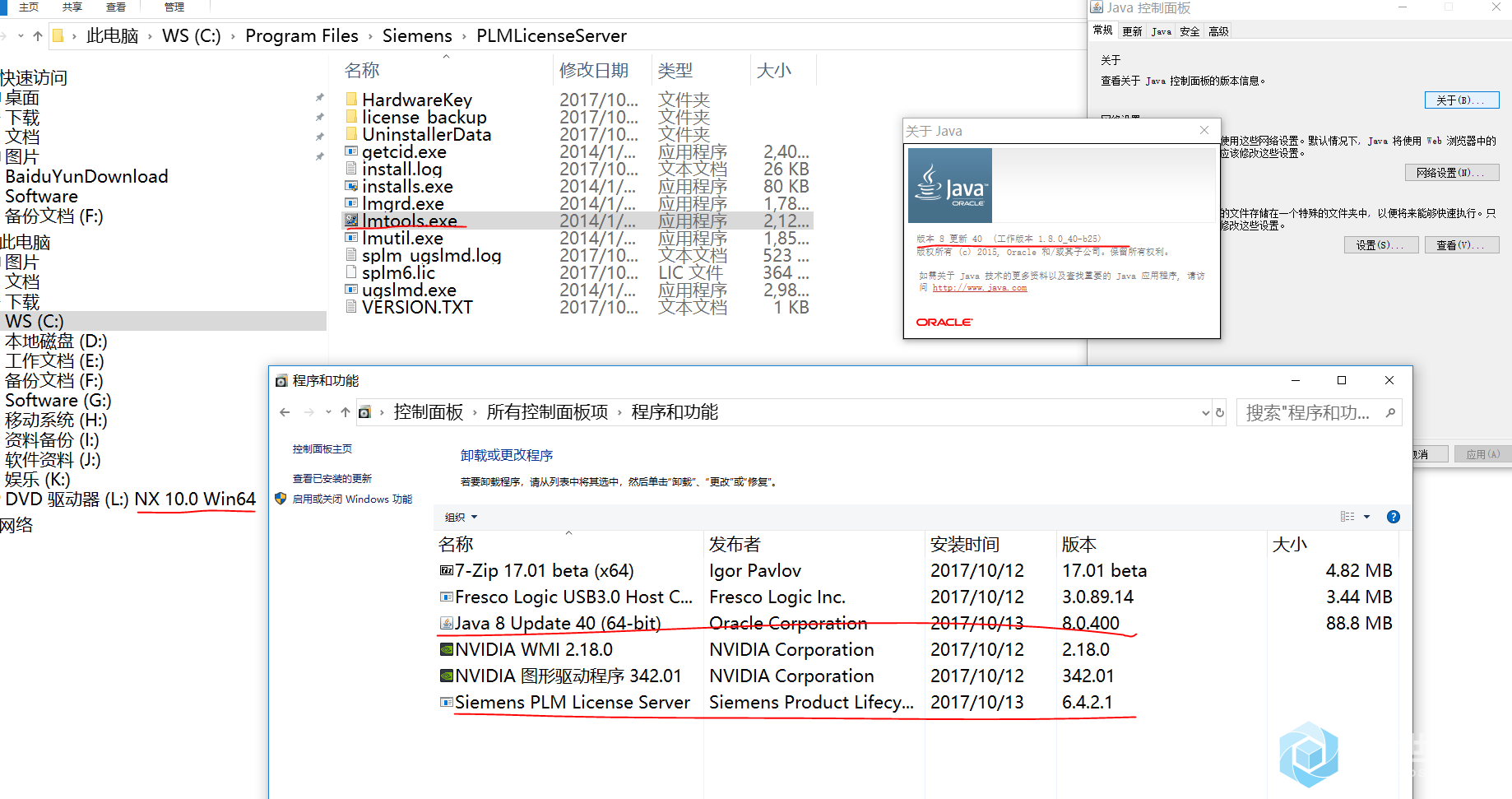The image size is (1512, 799).
Task: Close the 关于 Java dialog
Action: (1204, 130)
